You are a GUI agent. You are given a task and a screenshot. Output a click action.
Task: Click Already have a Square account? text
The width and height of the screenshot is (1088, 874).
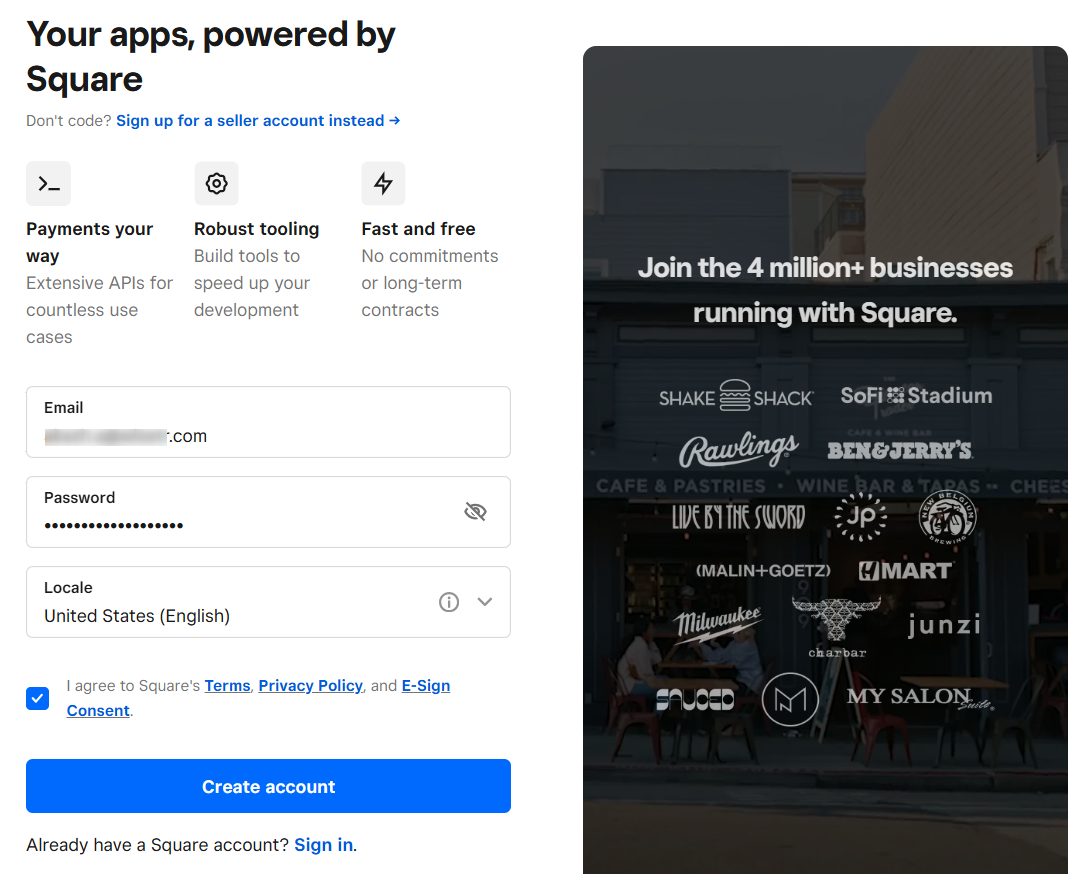point(158,845)
